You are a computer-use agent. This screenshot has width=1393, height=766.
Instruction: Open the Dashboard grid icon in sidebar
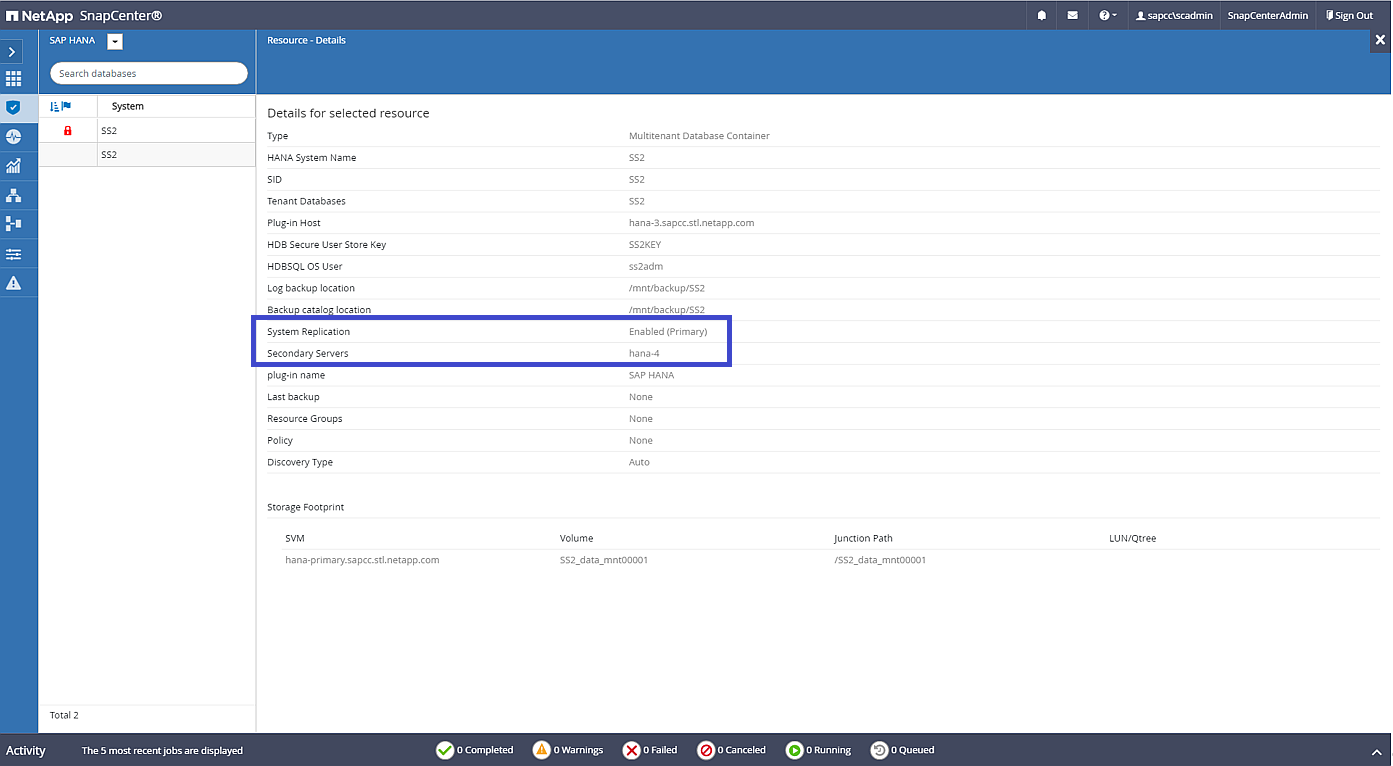tap(13, 79)
